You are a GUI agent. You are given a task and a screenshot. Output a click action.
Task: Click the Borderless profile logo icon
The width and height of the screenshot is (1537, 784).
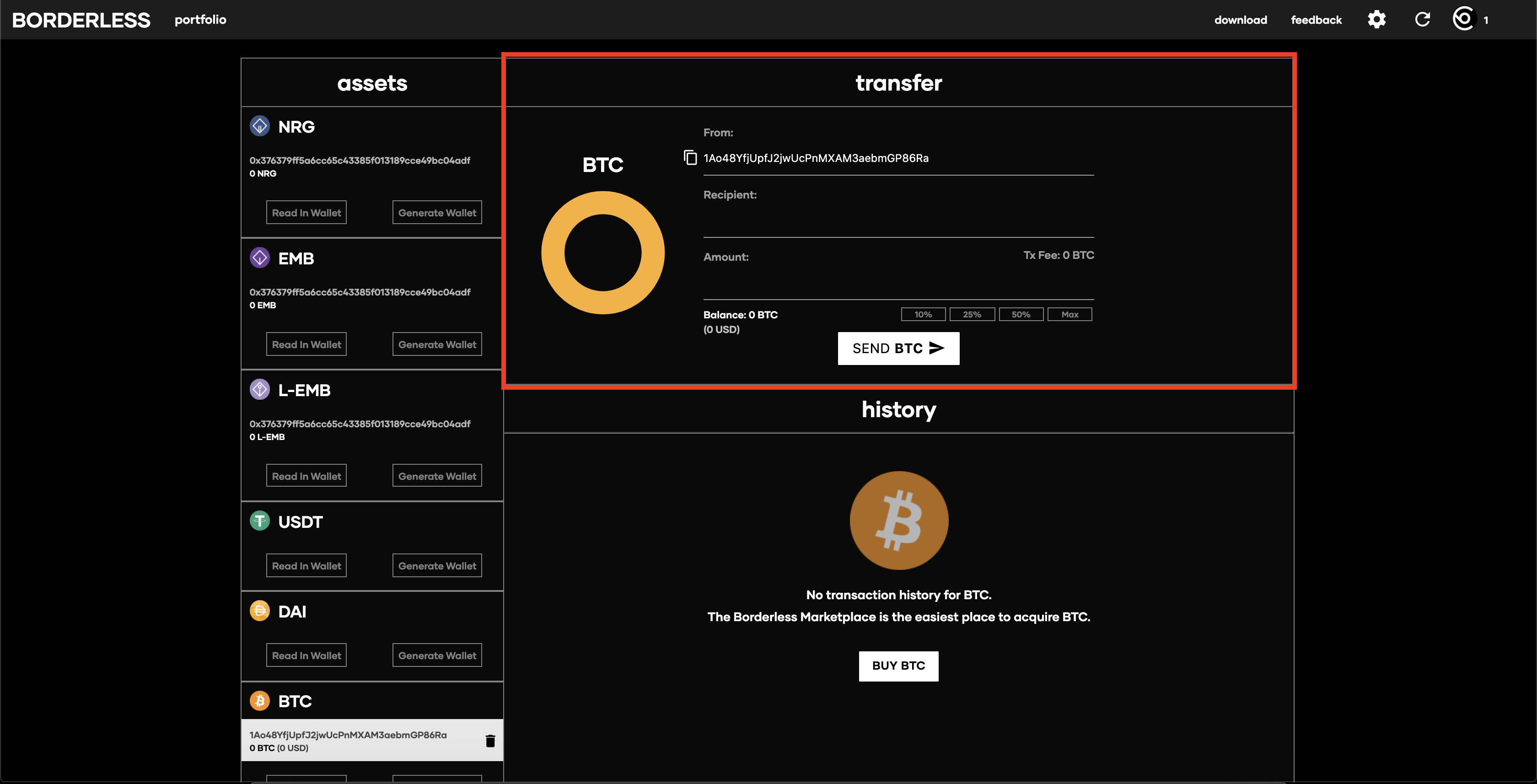(x=1464, y=18)
